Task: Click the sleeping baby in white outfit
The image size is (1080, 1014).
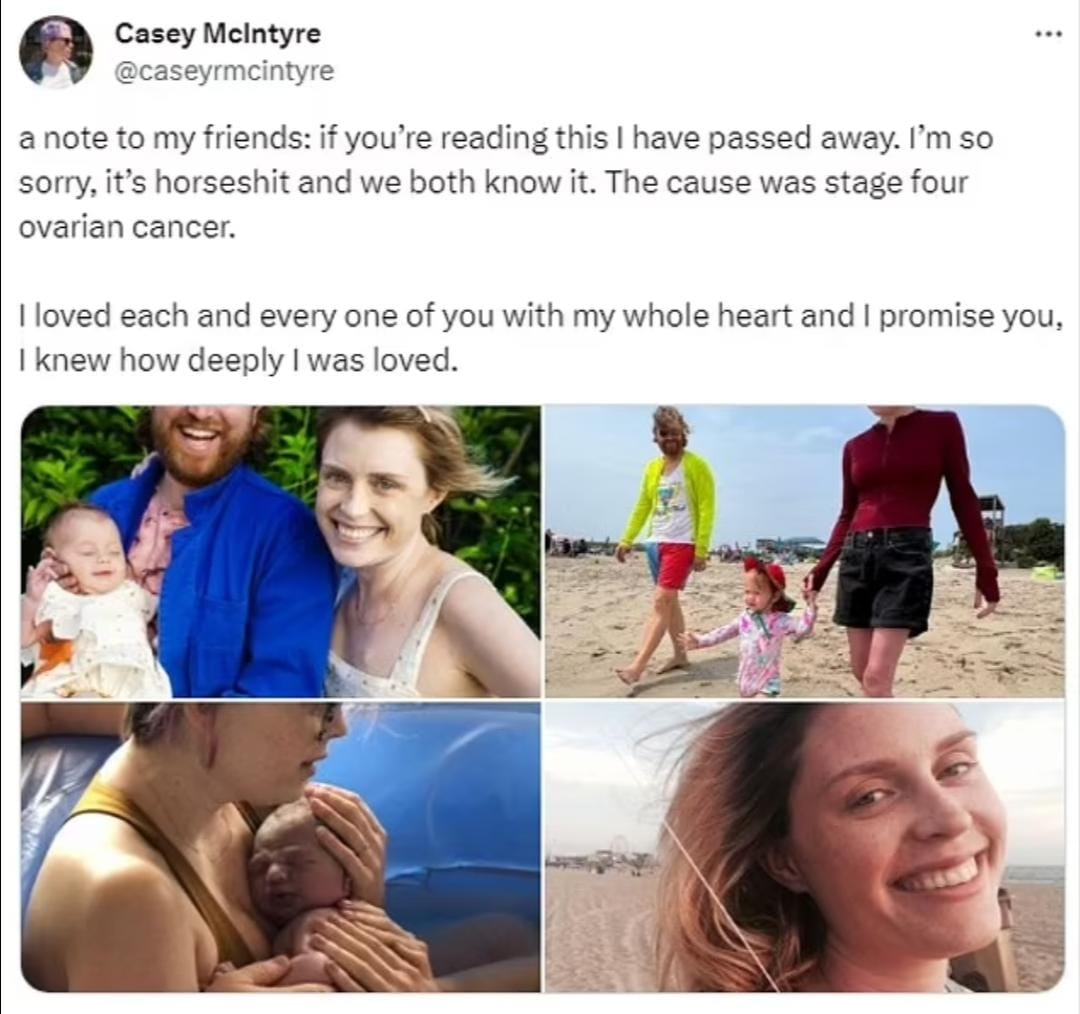Action: click(90, 601)
